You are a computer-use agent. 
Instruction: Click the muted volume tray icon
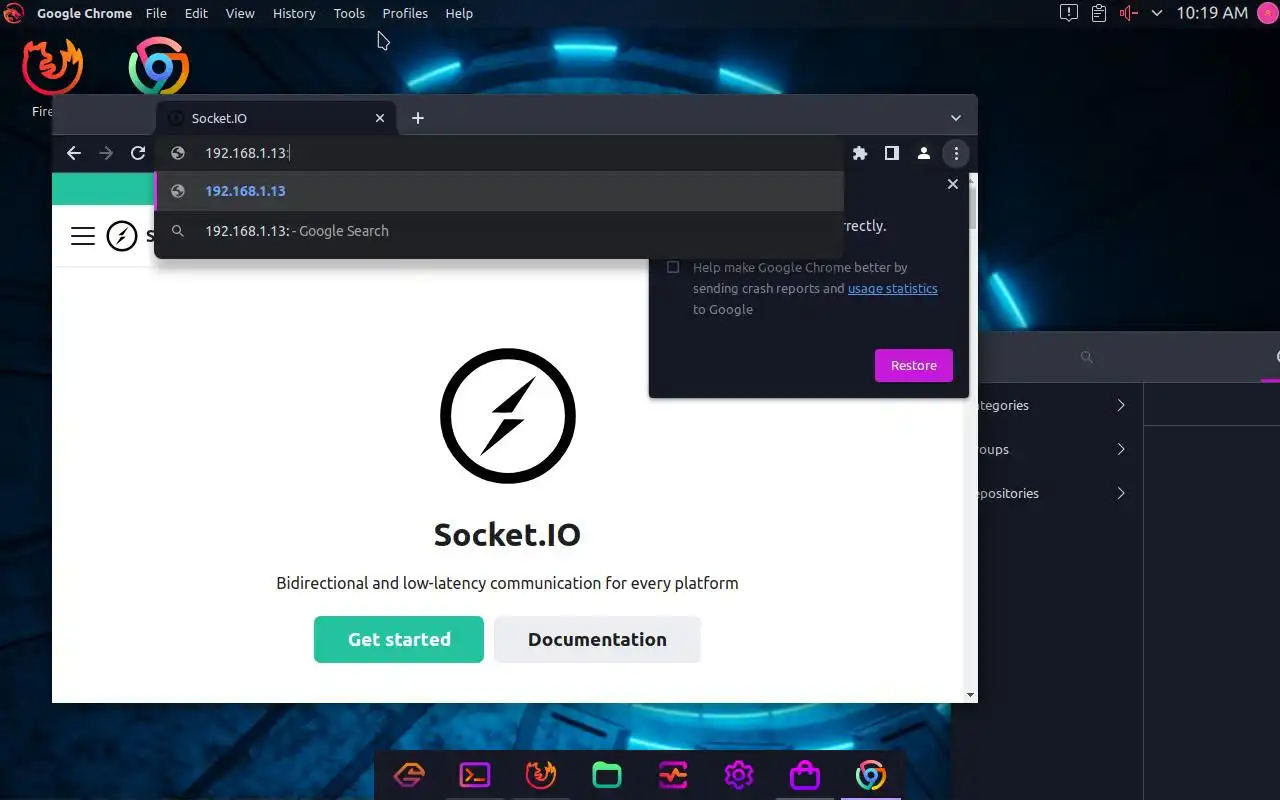click(1129, 13)
